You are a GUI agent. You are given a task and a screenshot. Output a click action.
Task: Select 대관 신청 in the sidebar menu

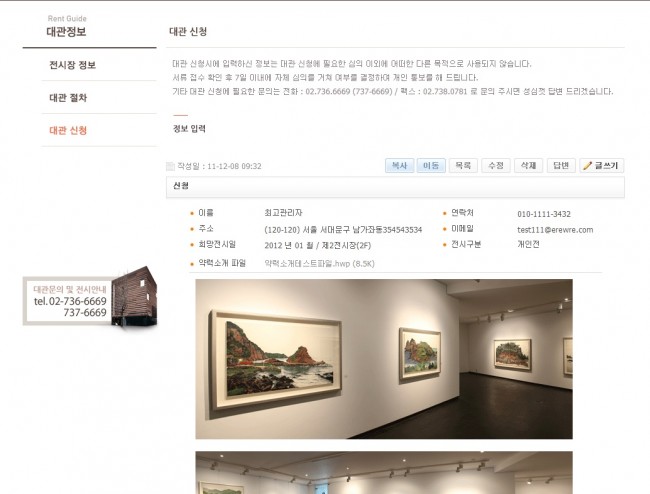(x=68, y=131)
